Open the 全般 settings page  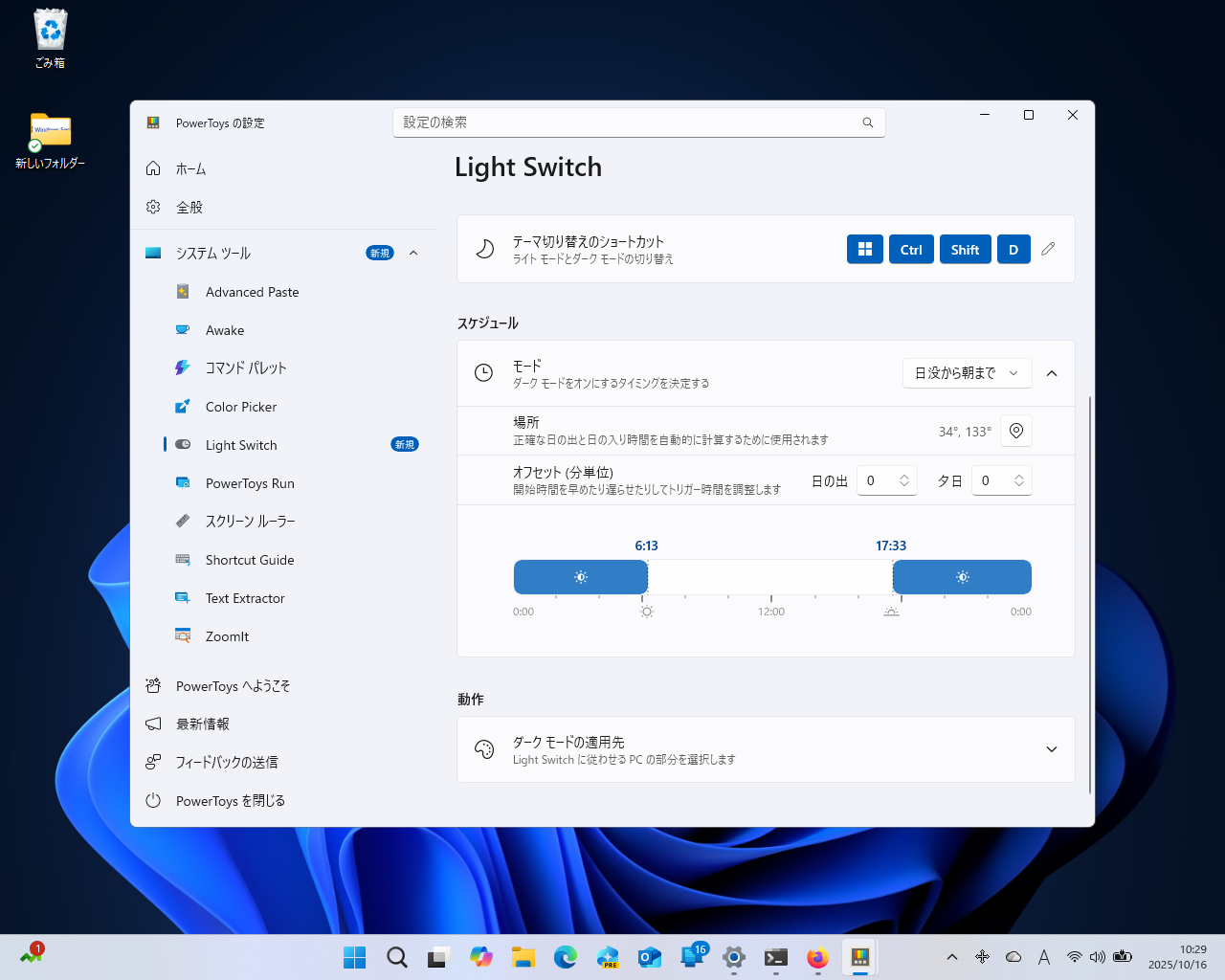(189, 206)
